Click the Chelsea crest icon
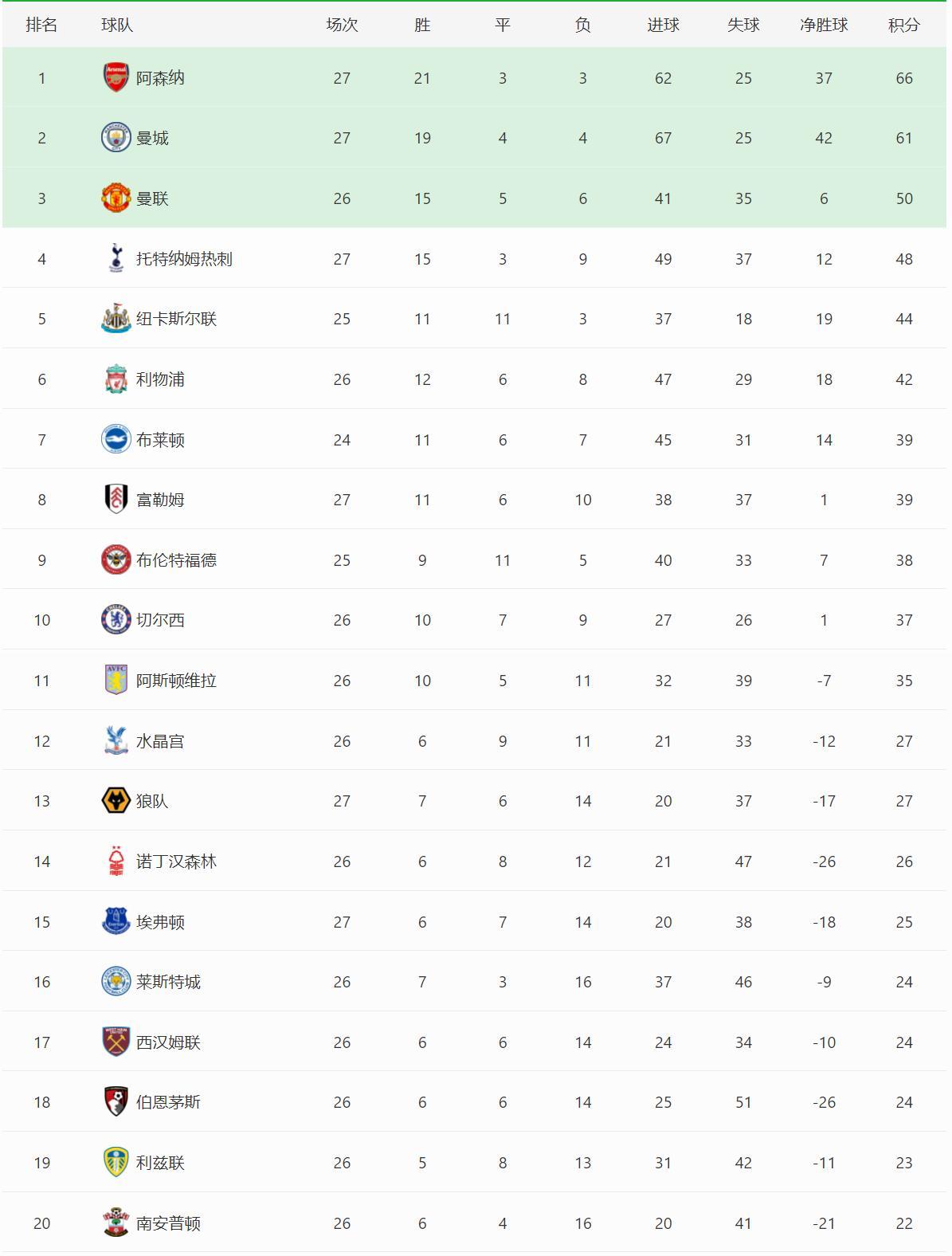This screenshot has width=952, height=1256. coord(116,620)
